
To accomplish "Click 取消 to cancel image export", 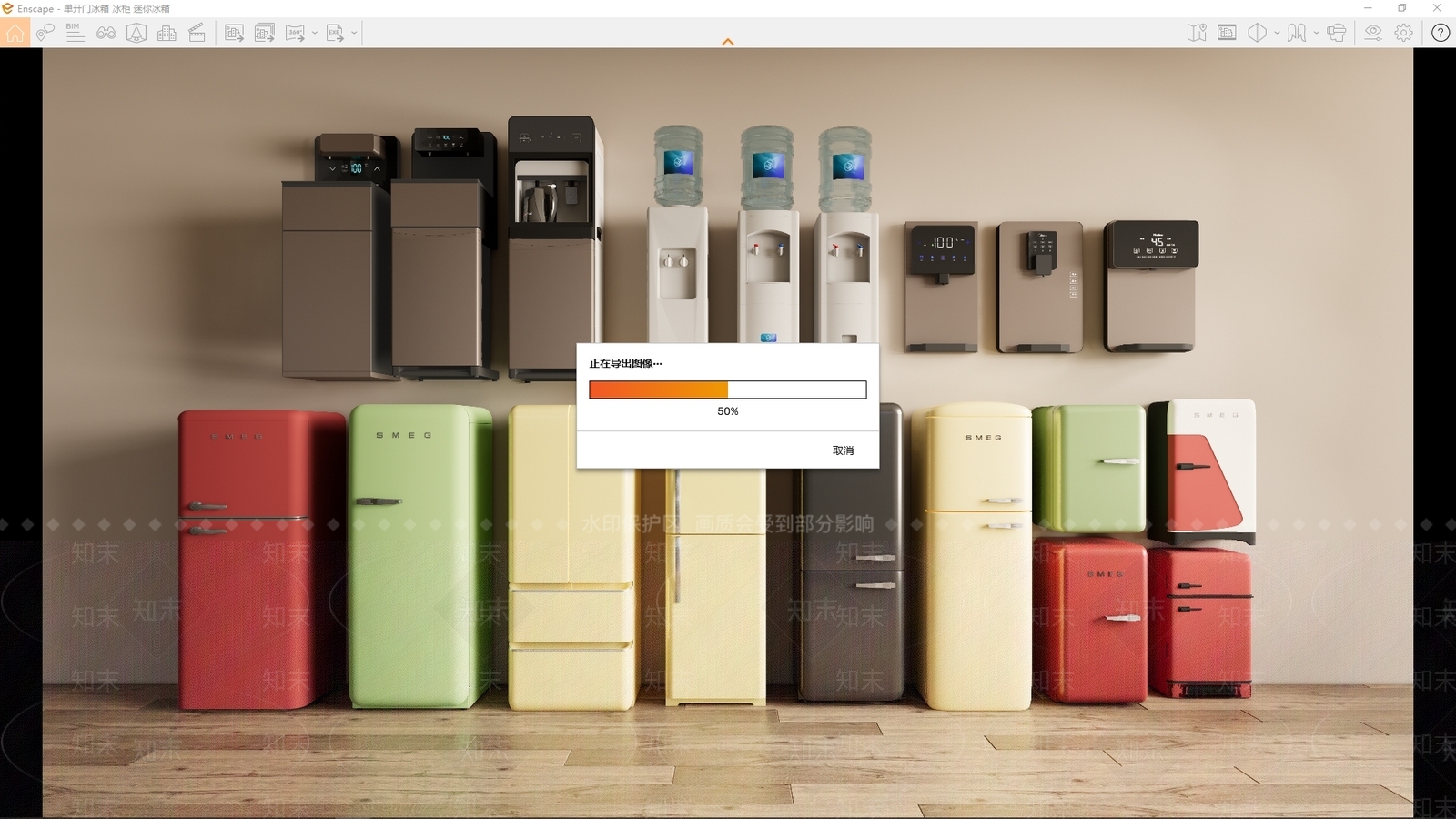I will [x=844, y=450].
